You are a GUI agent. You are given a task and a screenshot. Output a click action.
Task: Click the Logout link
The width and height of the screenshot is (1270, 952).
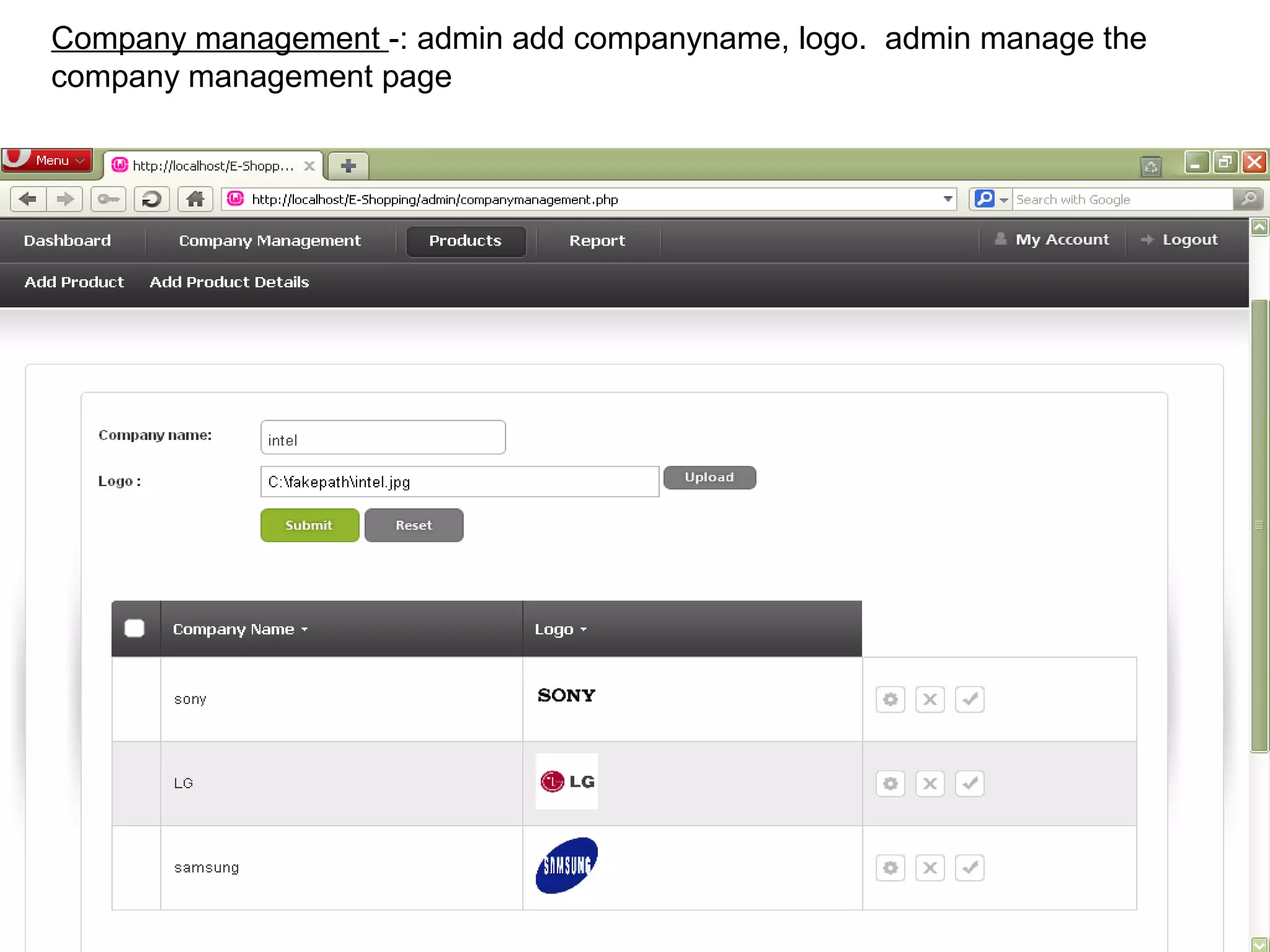coord(1179,240)
